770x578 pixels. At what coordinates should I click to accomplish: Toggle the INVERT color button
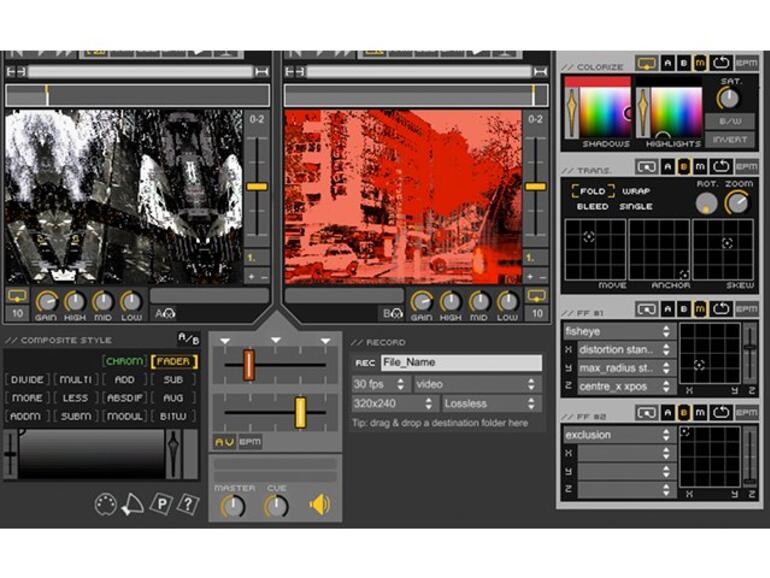point(730,139)
